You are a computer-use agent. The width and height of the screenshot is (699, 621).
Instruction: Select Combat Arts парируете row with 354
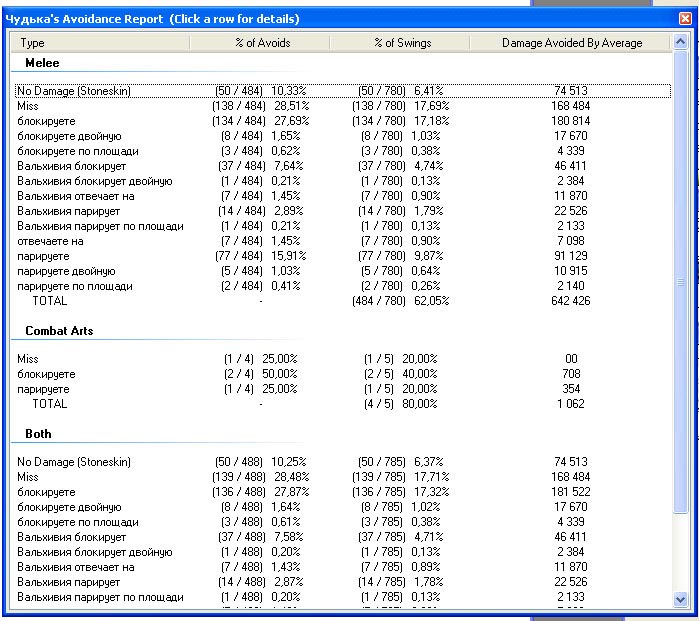pyautogui.click(x=342, y=389)
